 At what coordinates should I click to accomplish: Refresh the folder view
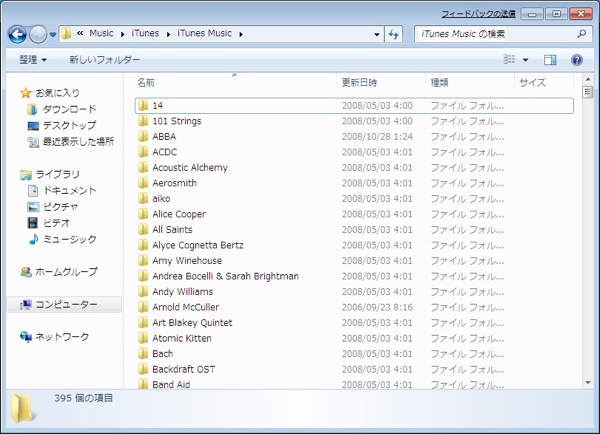tap(393, 34)
